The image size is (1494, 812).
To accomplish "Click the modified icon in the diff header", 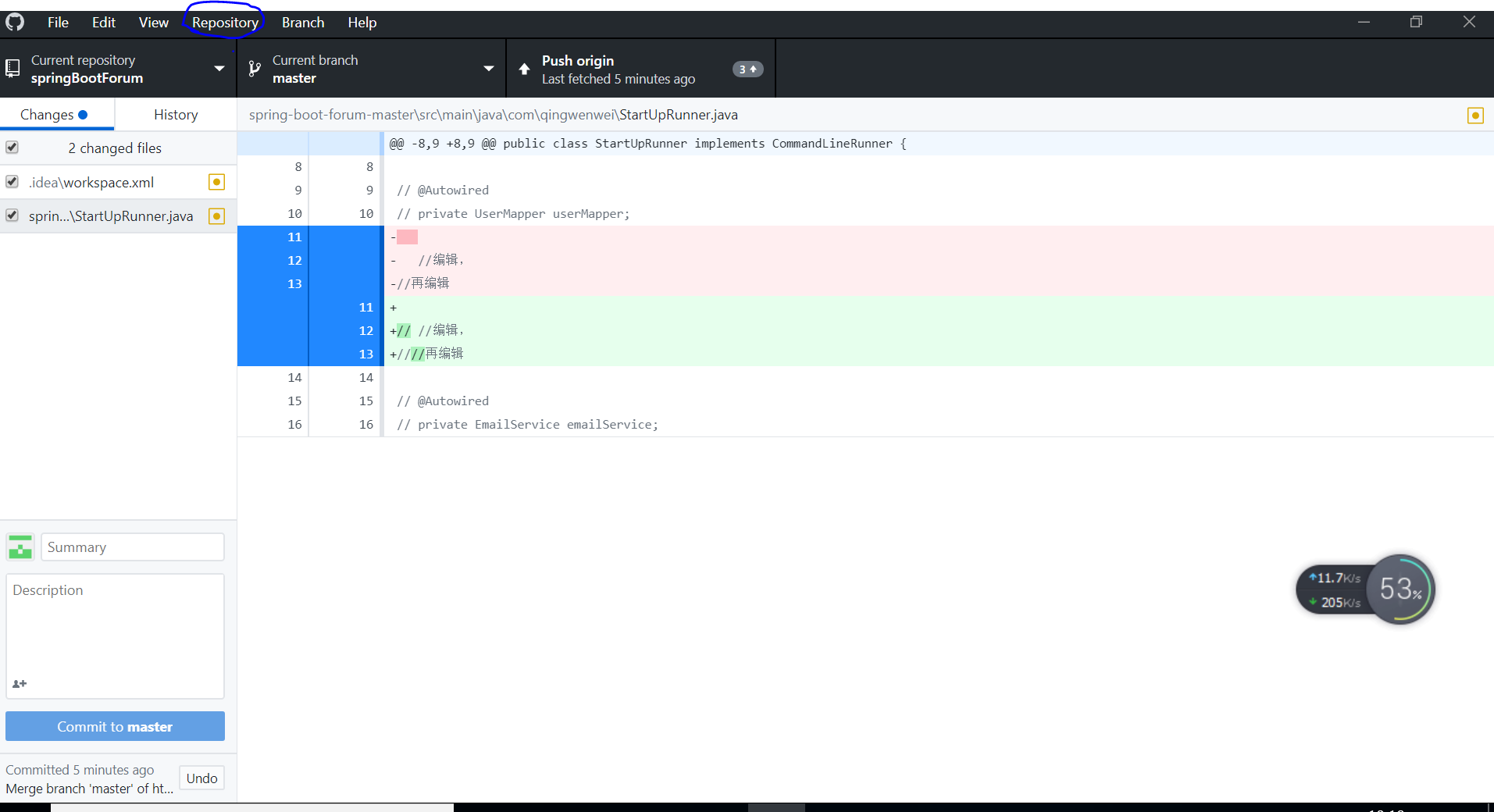I will [x=1475, y=116].
